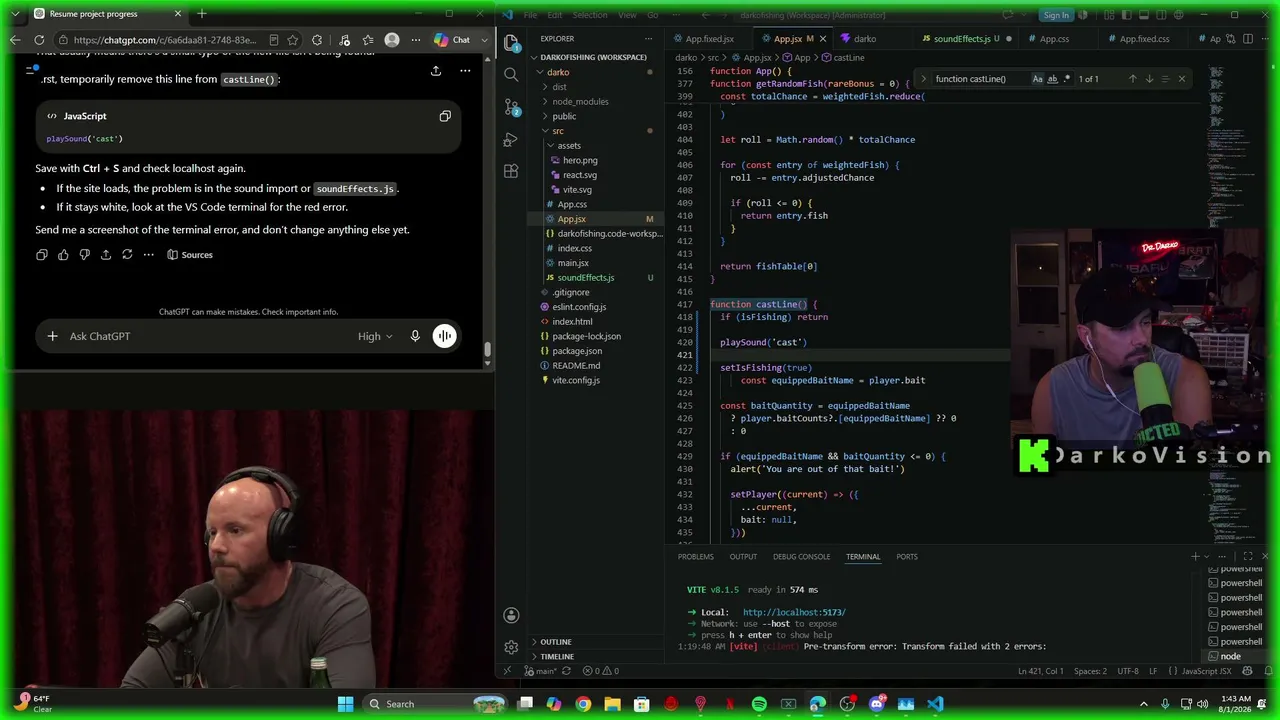Start dictation with the ChatGPT microphone
The width and height of the screenshot is (1280, 720).
point(415,336)
